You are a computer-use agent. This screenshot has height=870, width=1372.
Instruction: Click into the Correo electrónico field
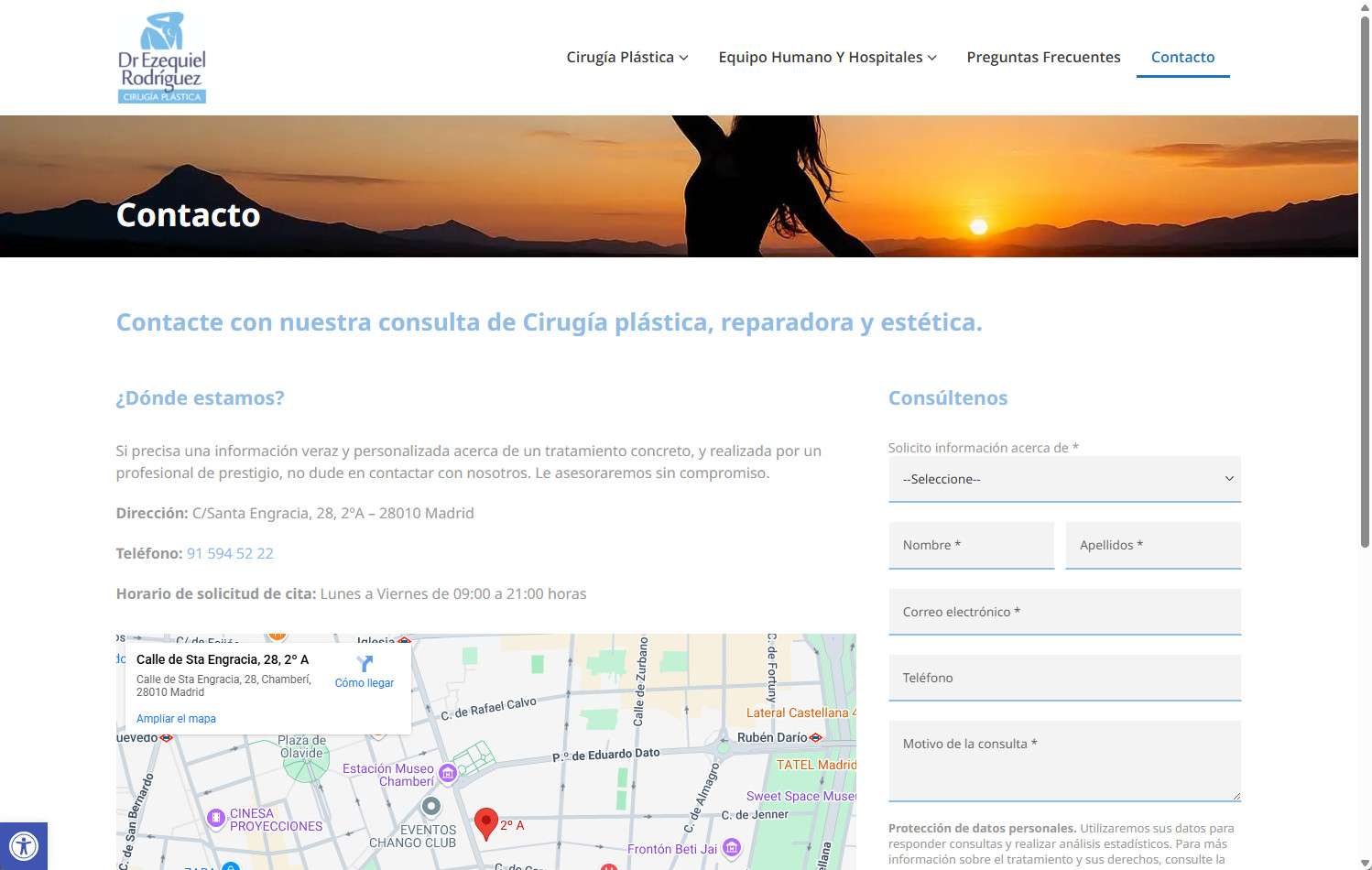[x=1064, y=612]
